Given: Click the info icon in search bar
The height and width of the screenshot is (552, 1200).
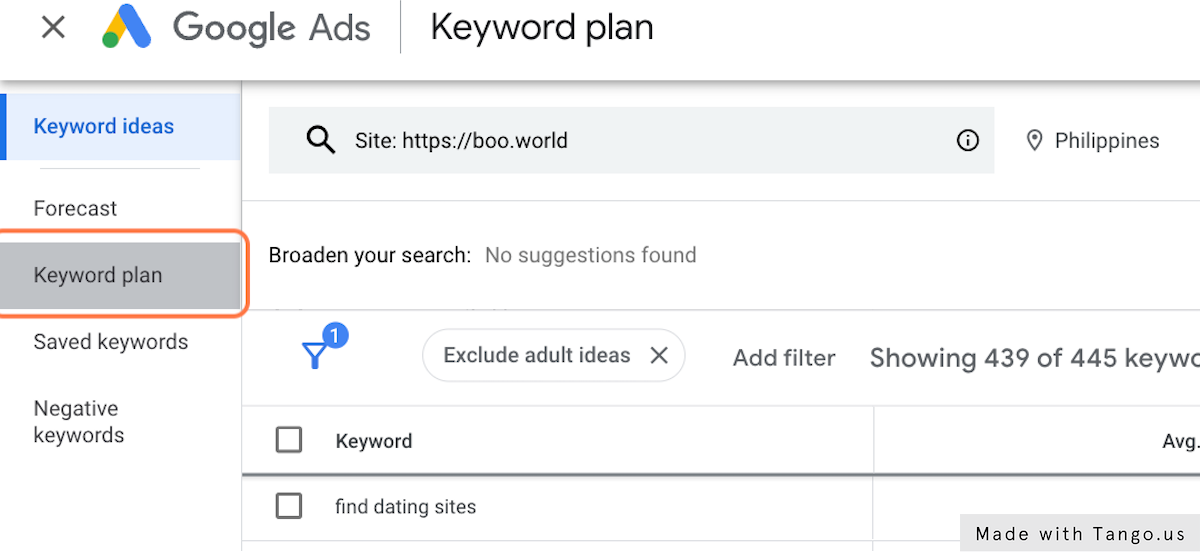Looking at the screenshot, I should click(x=967, y=141).
